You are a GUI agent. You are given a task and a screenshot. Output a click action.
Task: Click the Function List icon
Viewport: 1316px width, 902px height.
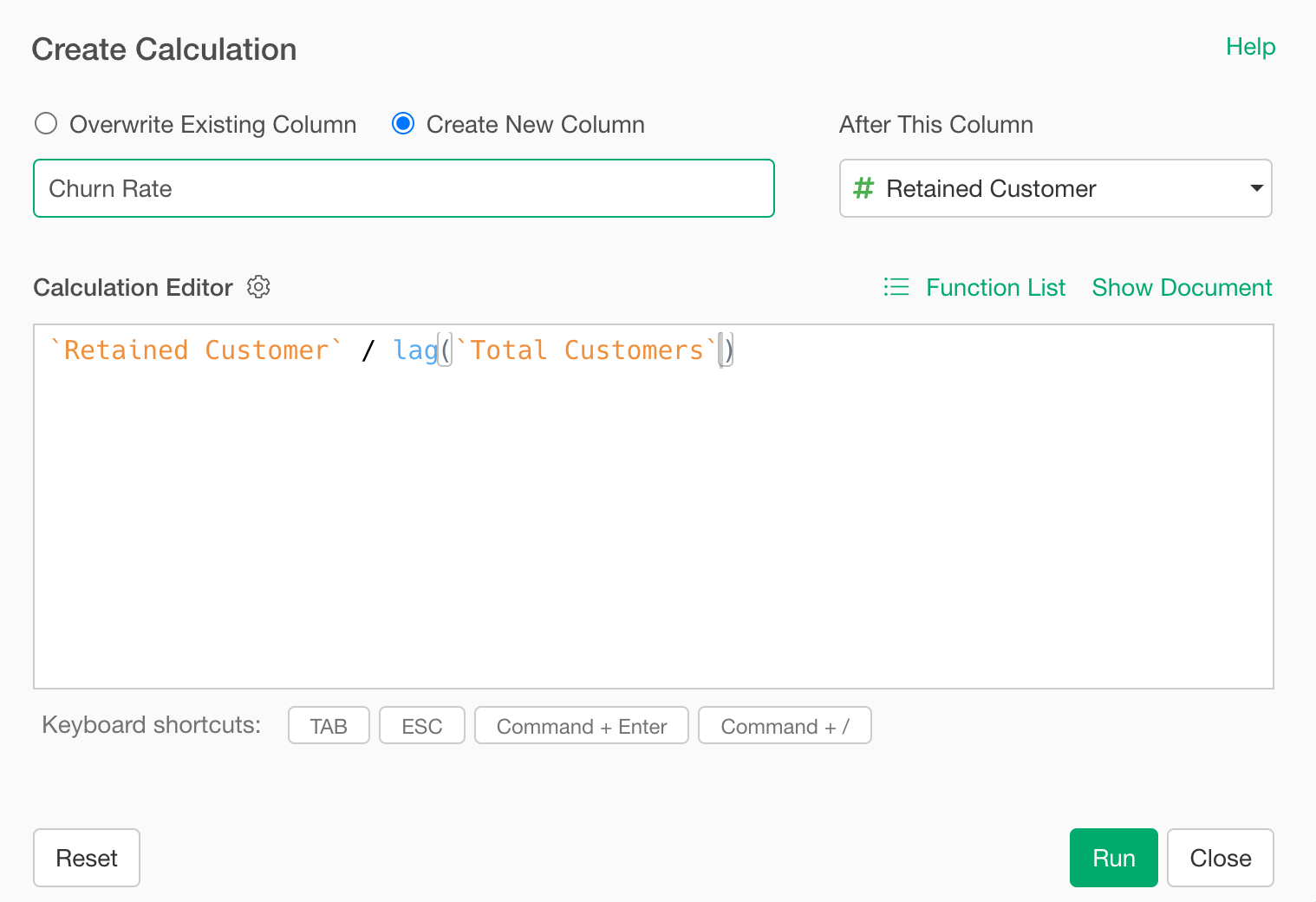pyautogui.click(x=896, y=287)
